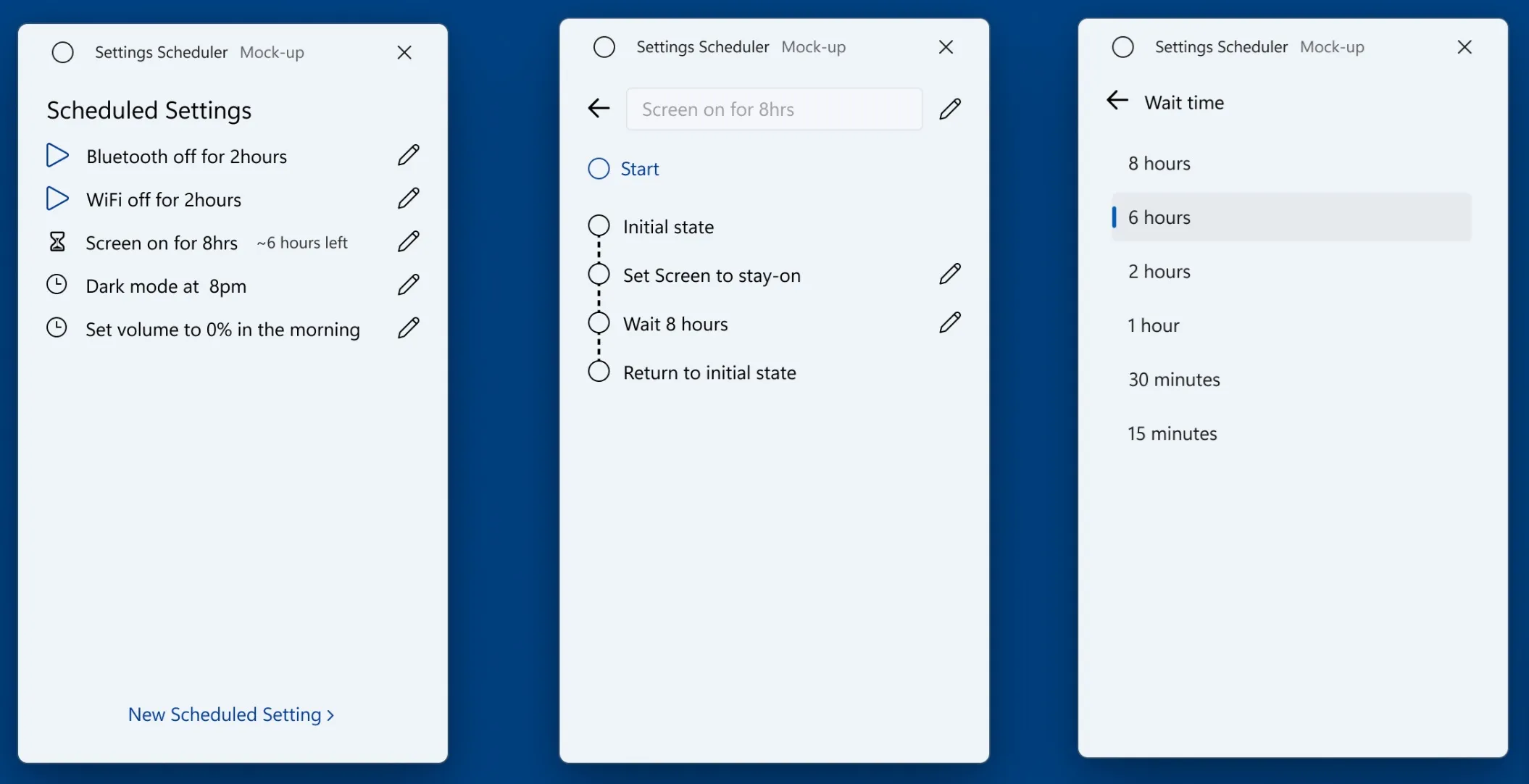The image size is (1529, 784).
Task: Click the play icon for WiFi off
Action: click(x=57, y=199)
